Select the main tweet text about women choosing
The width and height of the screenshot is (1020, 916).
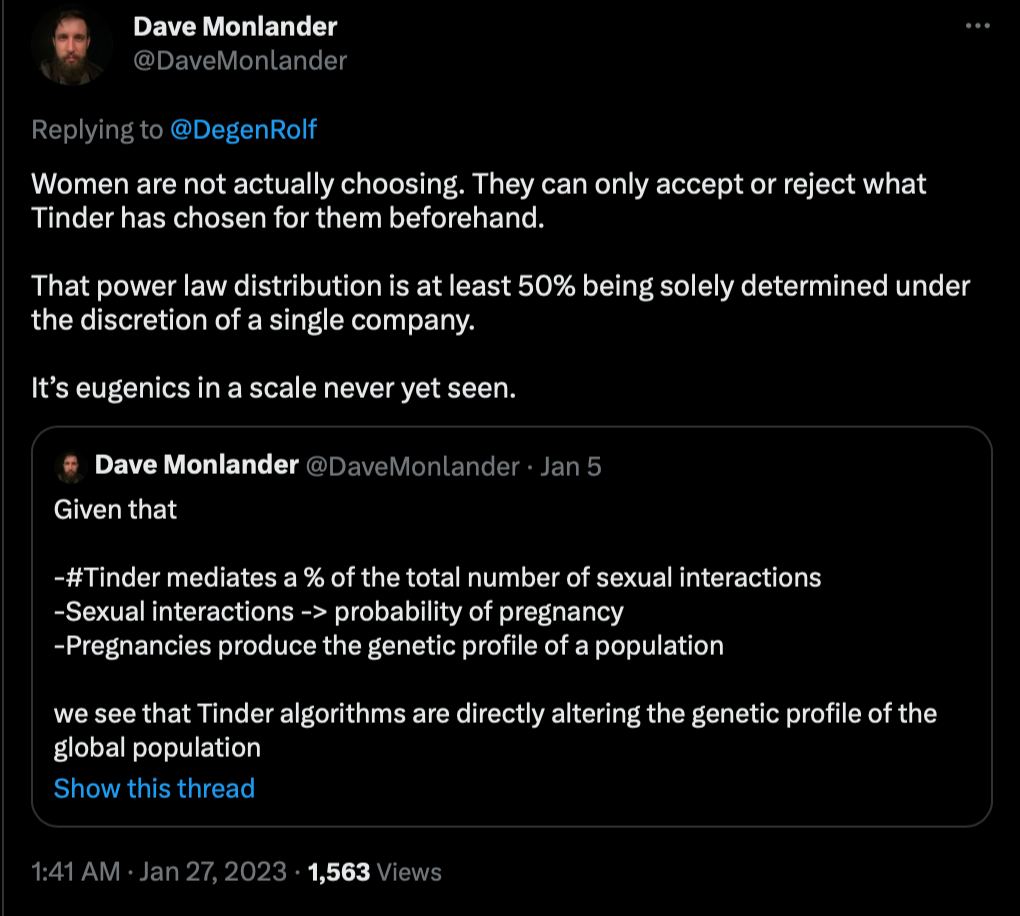coord(478,200)
